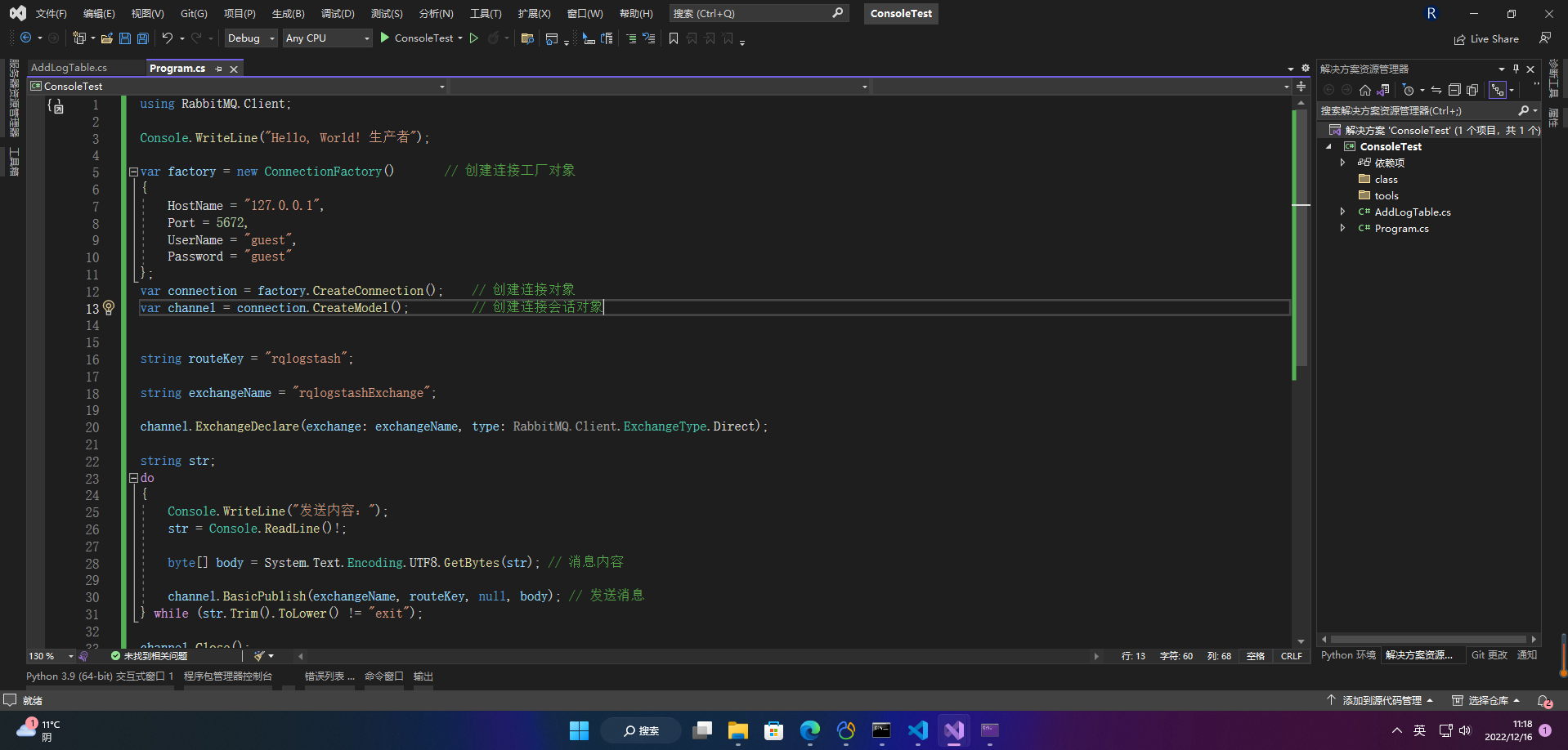Viewport: 1568px width, 750px height.
Task: Open the 调试(D) menu
Action: (338, 14)
